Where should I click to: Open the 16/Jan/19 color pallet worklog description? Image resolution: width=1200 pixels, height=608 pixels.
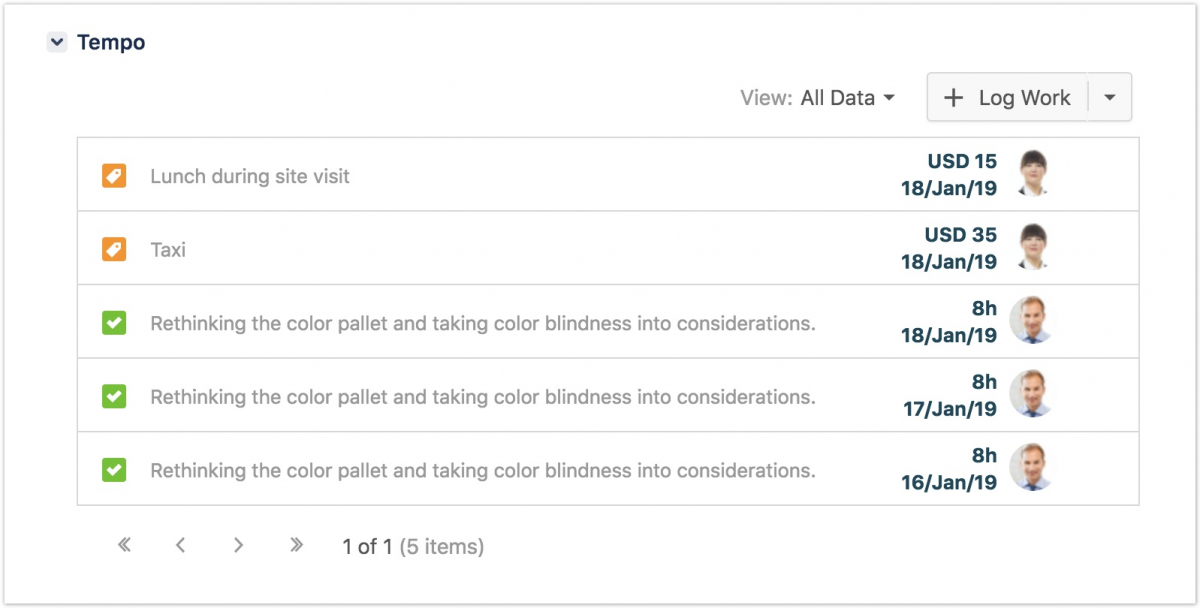(482, 470)
